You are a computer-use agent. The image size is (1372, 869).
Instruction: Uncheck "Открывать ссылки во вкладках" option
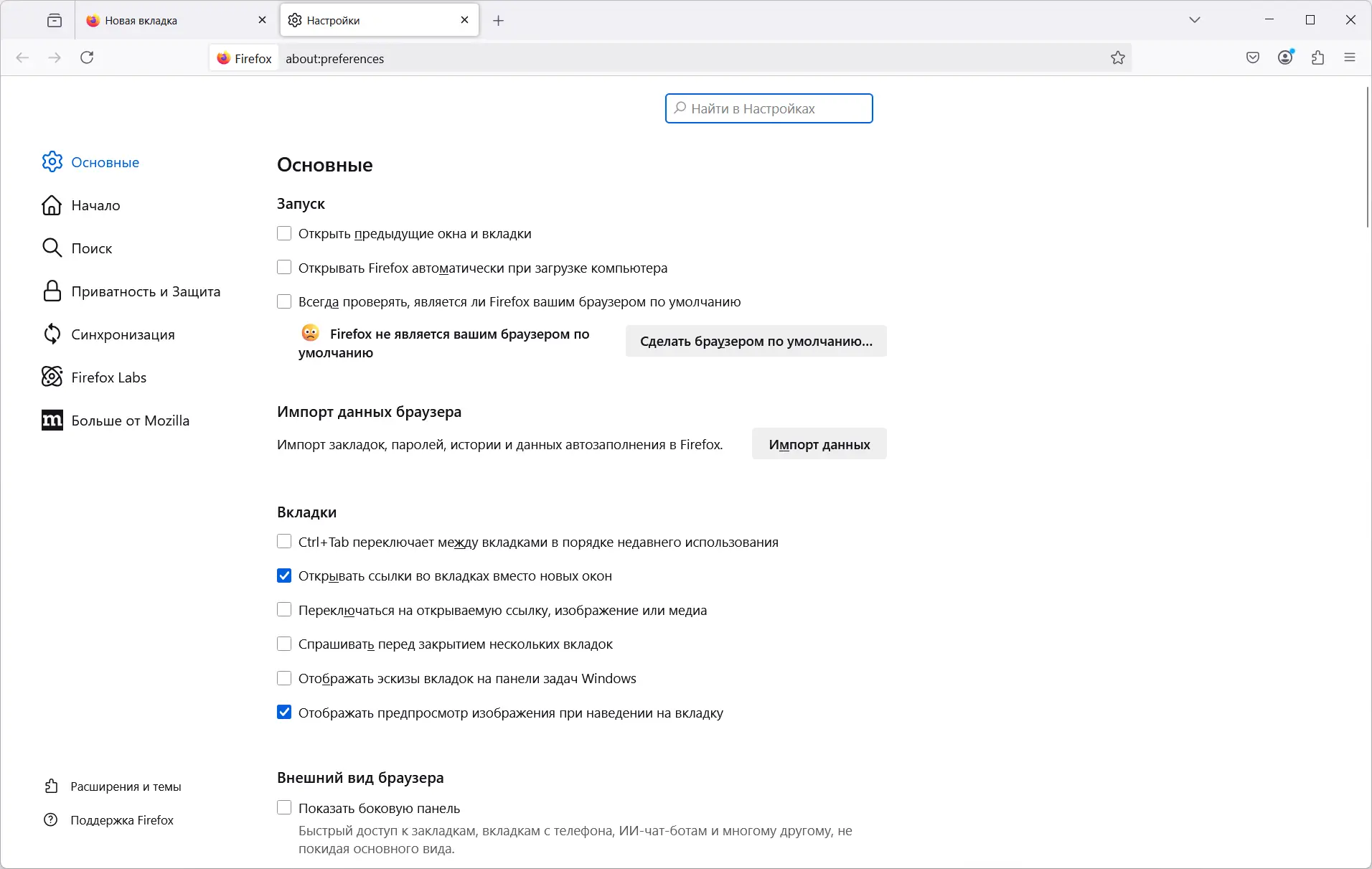click(x=284, y=576)
